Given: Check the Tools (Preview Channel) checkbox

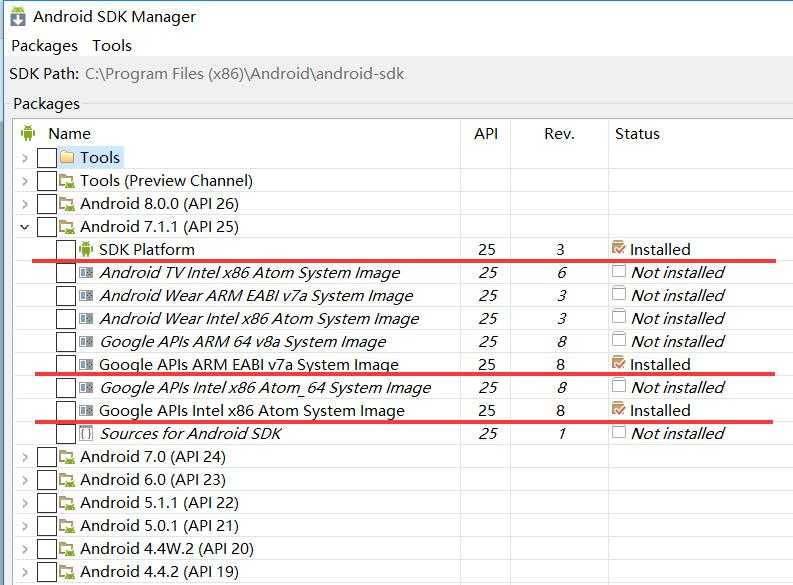Looking at the screenshot, I should click(x=47, y=181).
